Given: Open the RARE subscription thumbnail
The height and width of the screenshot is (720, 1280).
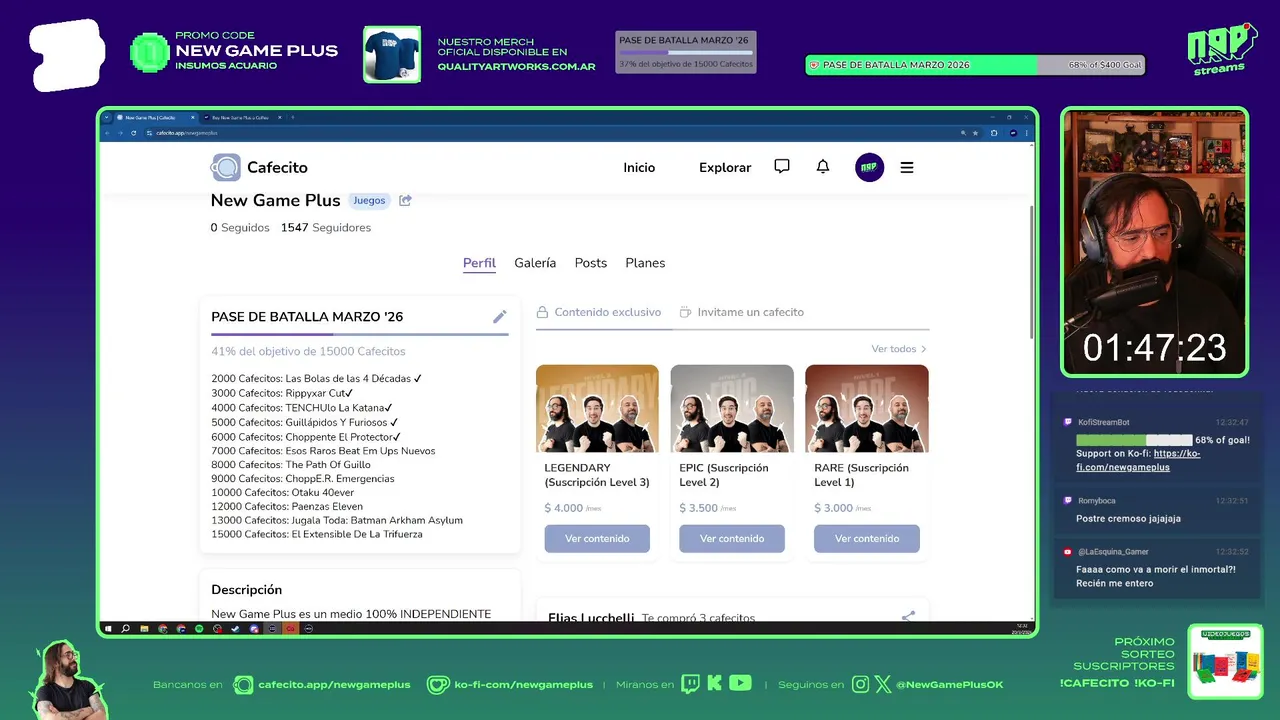Looking at the screenshot, I should point(867,409).
